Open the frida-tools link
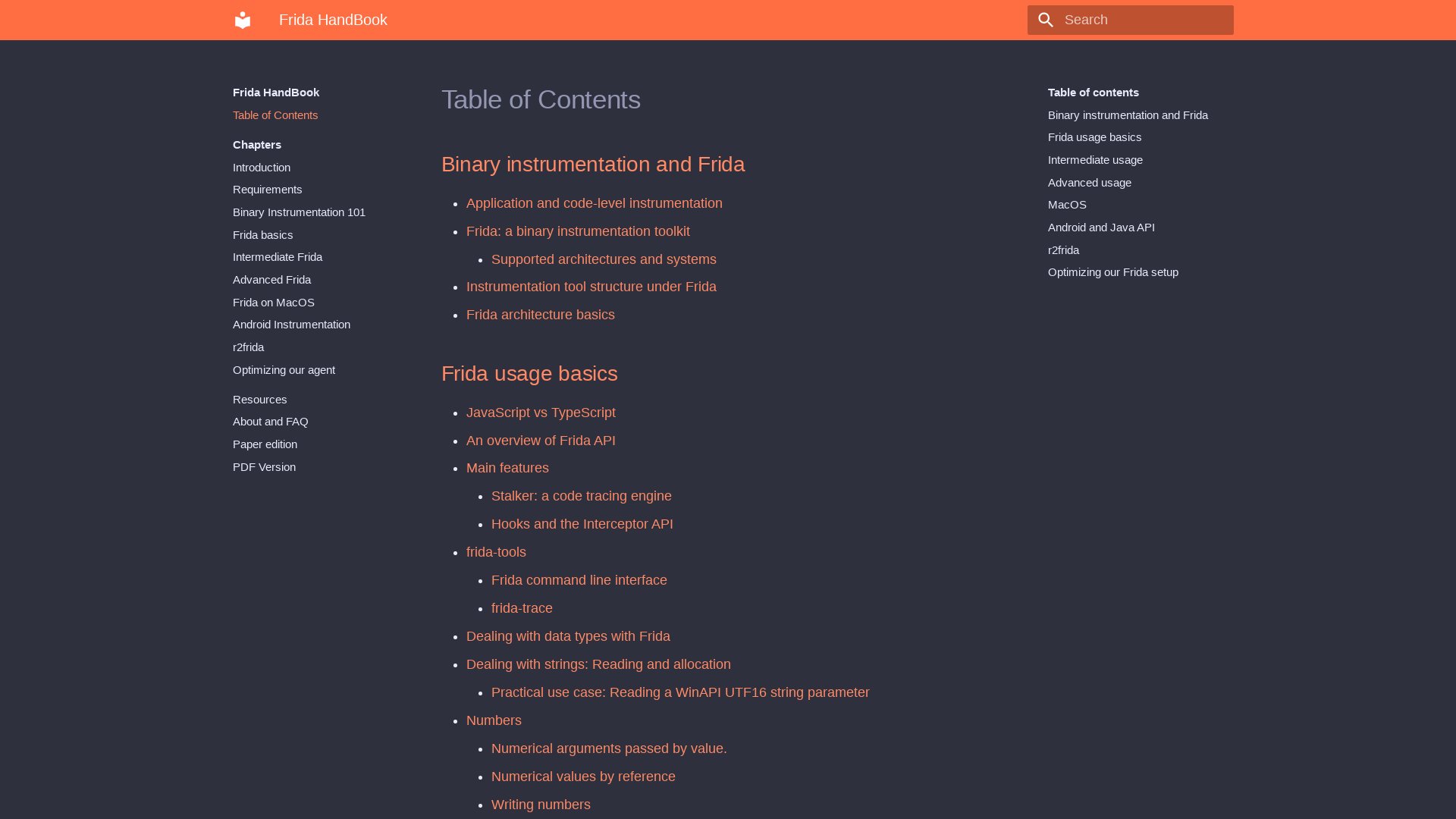This screenshot has height=819, width=1456. tap(496, 552)
